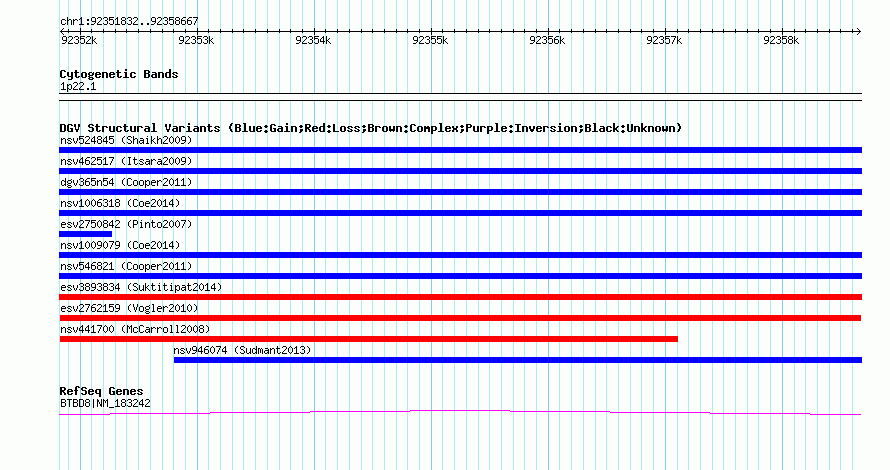Select the red nsv441700 (McCarroll2008) bar

click(x=368, y=339)
